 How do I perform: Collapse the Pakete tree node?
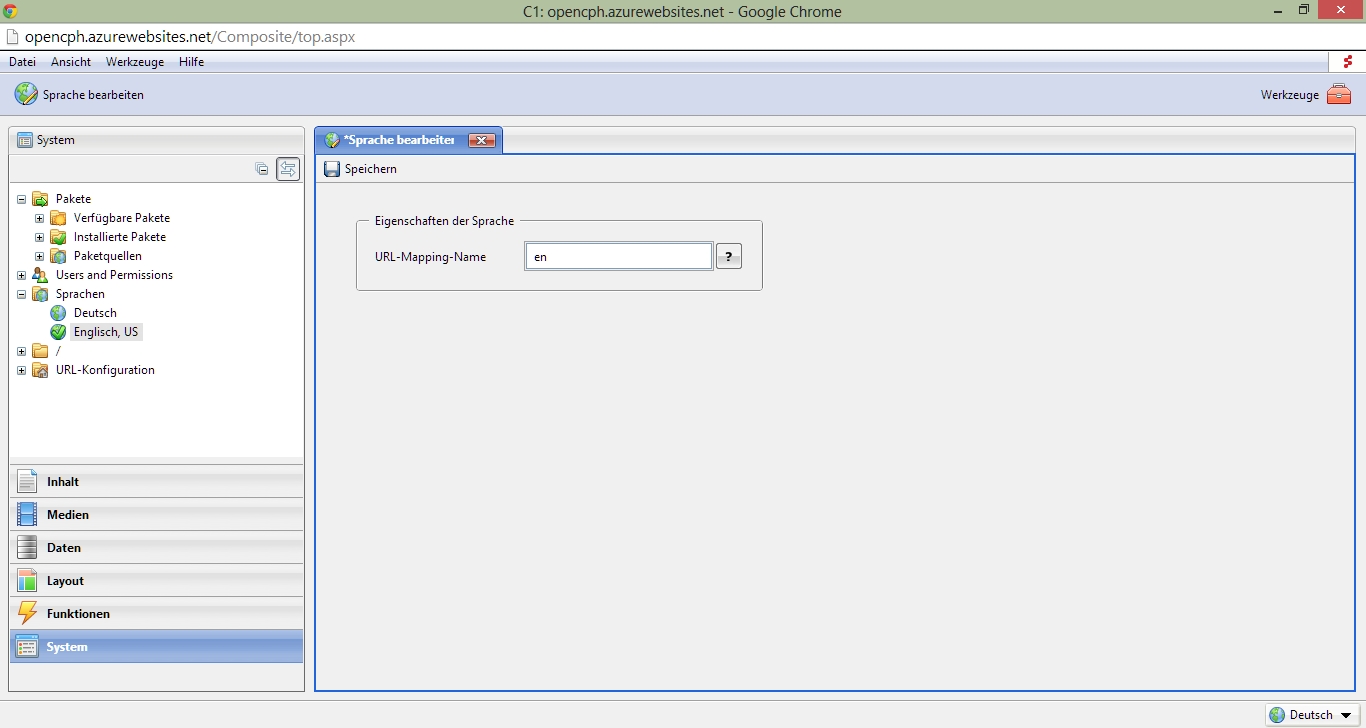[22, 199]
